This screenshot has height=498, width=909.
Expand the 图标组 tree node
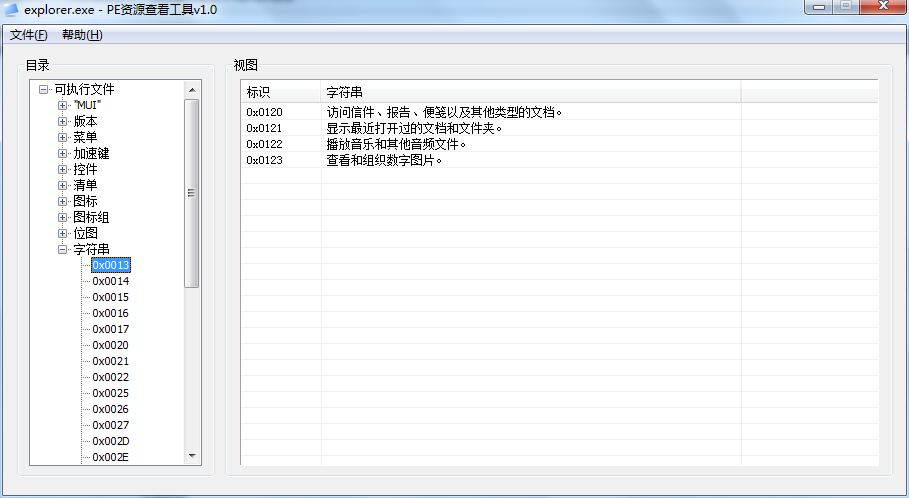tap(63, 217)
